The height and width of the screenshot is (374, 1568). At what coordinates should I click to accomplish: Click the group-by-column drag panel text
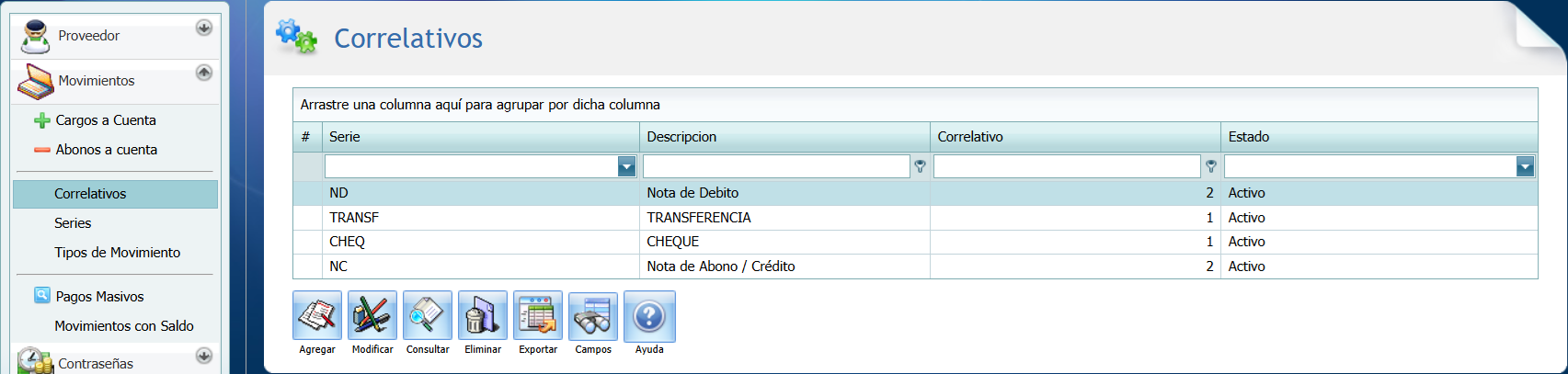tap(480, 105)
